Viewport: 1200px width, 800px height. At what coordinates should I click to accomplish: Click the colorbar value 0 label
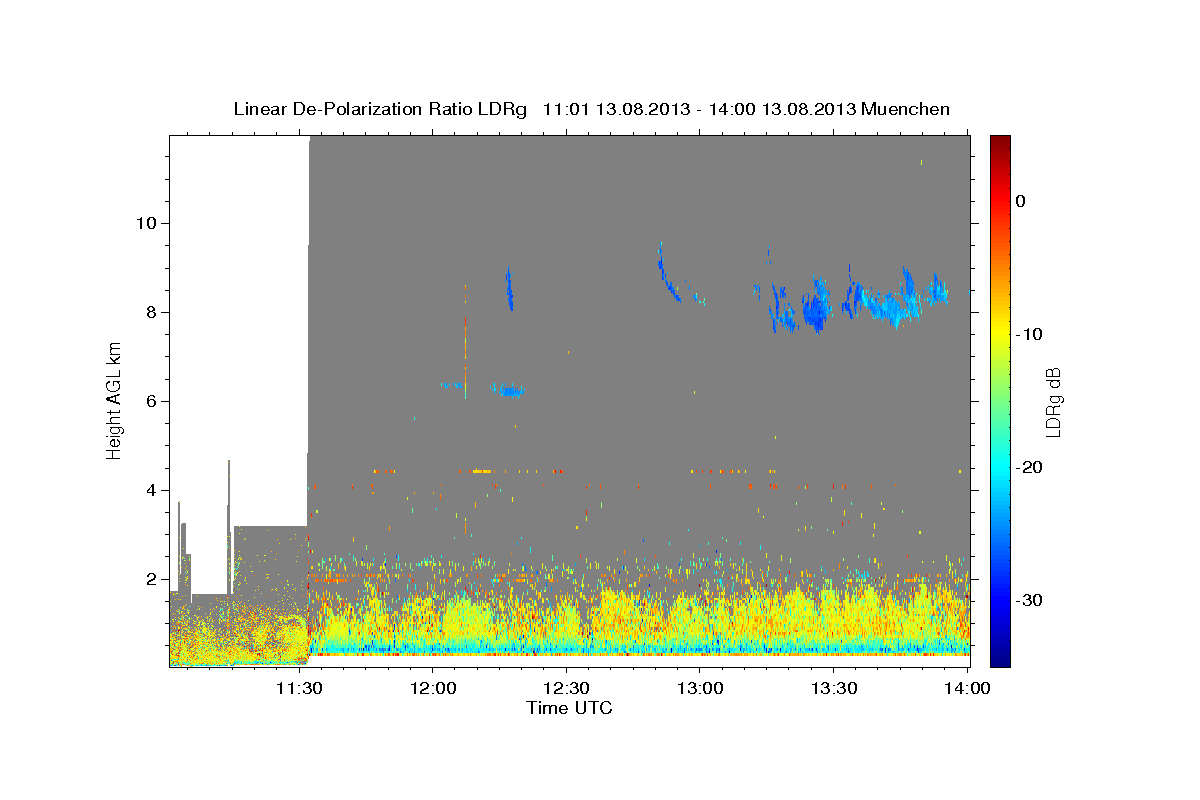tap(1021, 201)
